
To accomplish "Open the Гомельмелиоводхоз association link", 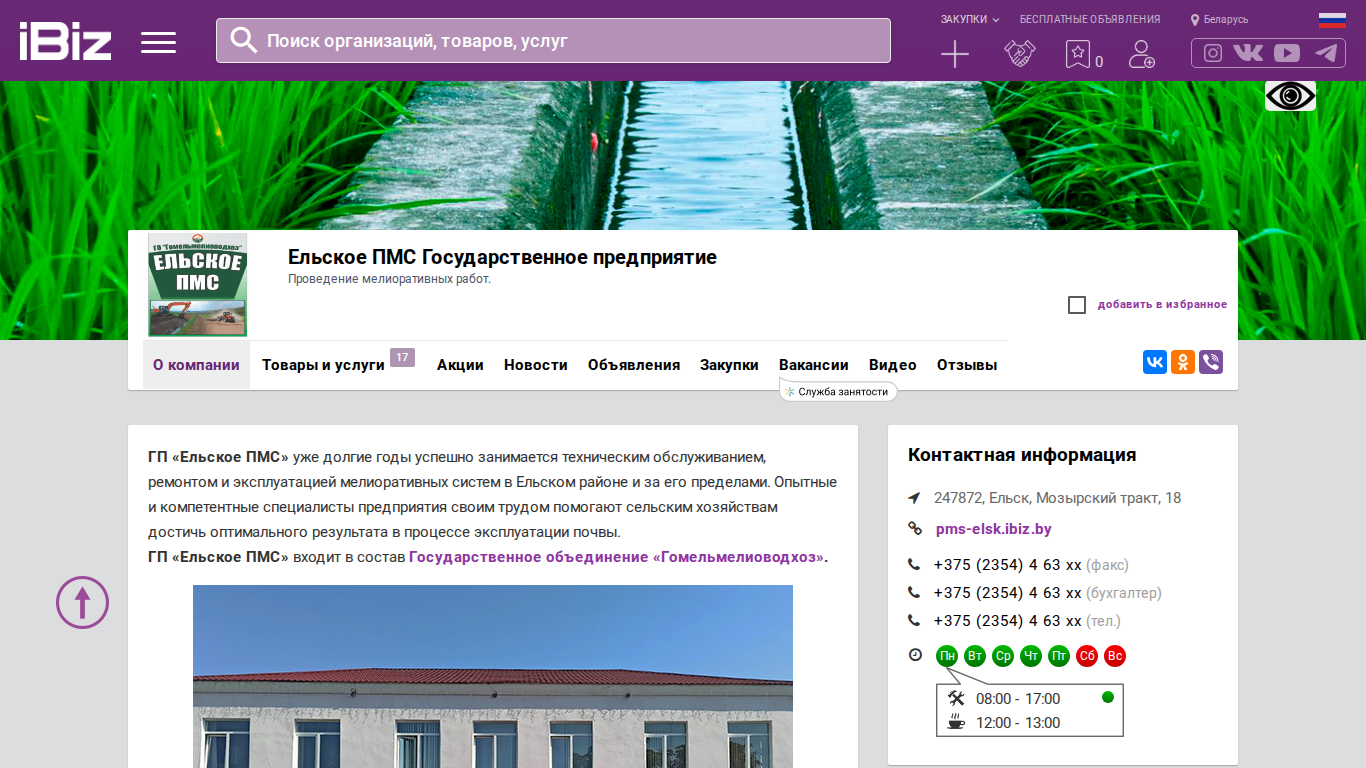I will point(618,557).
